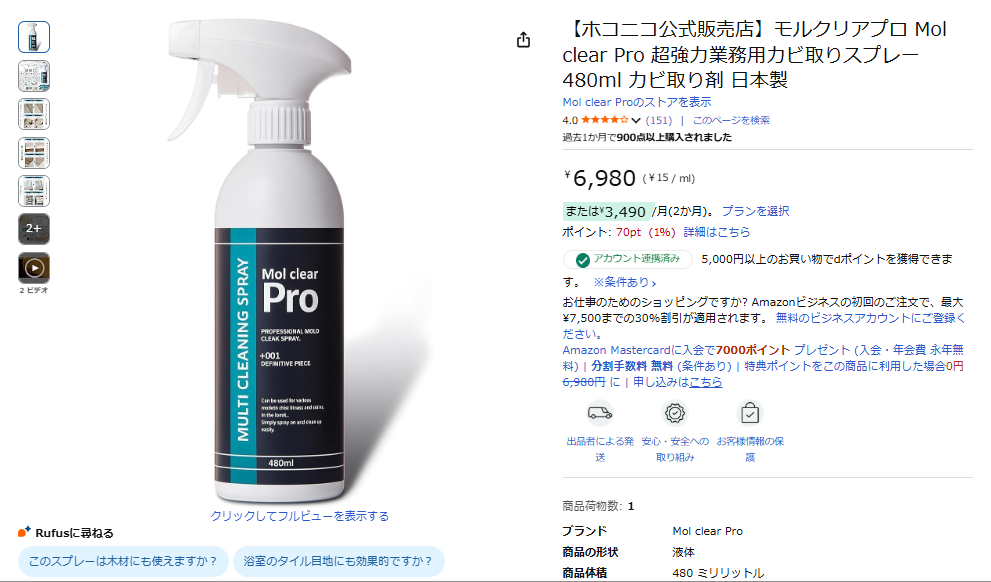Open the video thumbnail with play icon
Screen dimensions: 991x582
pos(34,268)
